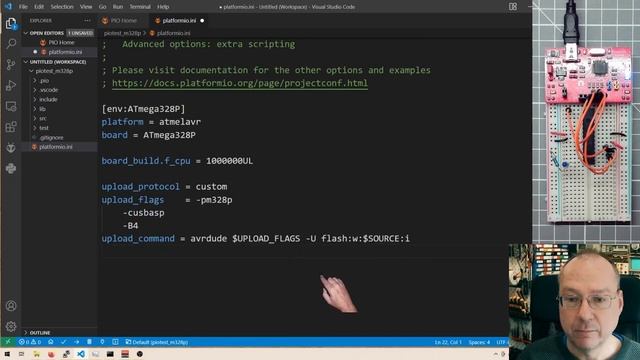Click the [env:ATmega328P] line in editor

143,109
